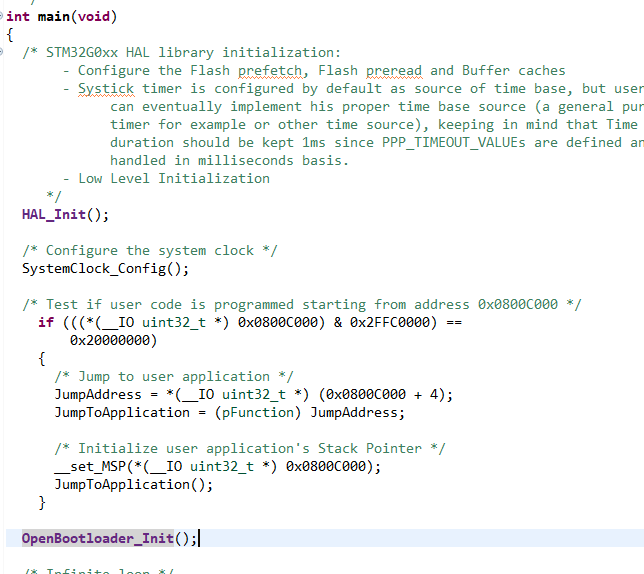The image size is (644, 574).
Task: Click the JumpToApplication() call statement
Action: point(134,484)
